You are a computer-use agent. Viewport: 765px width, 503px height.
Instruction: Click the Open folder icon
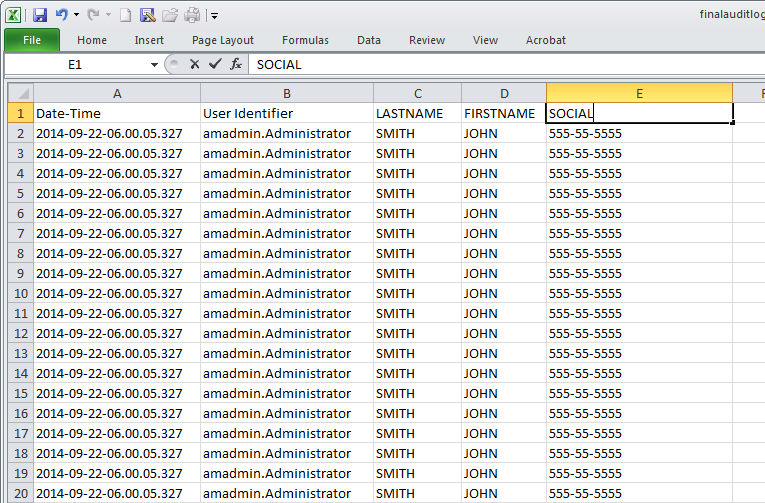click(170, 16)
